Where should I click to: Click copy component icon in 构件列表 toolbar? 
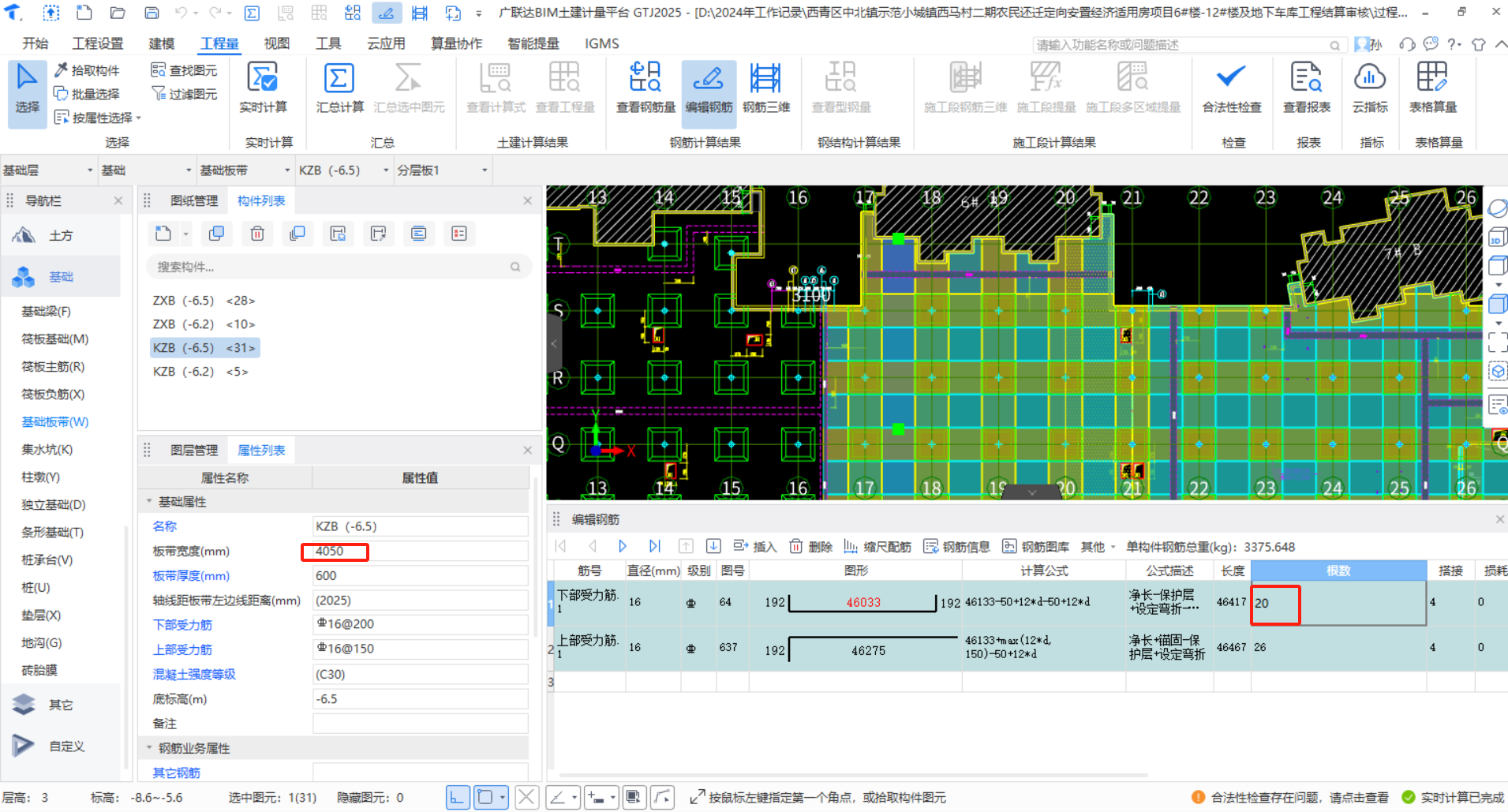click(216, 234)
